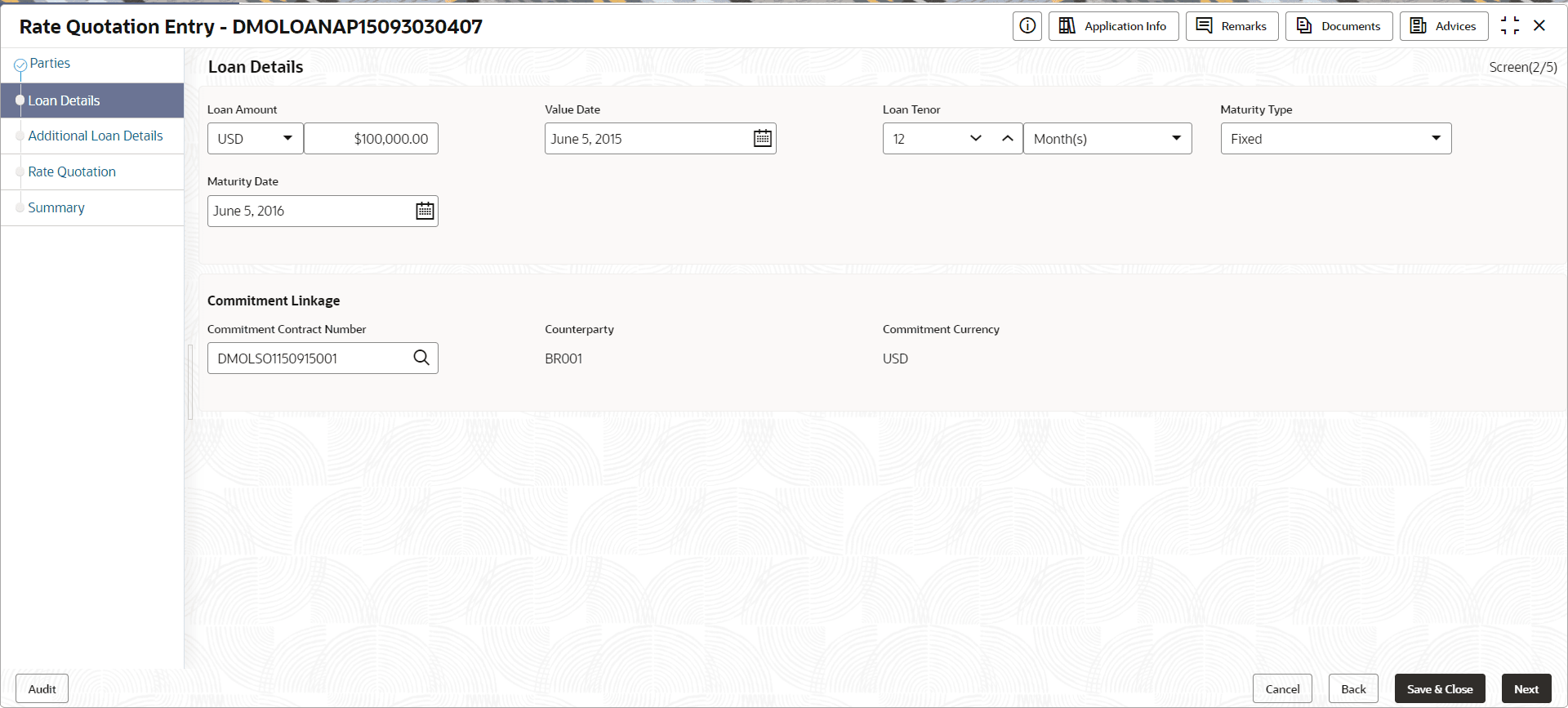Decrease Loan Tenor with down chevron

point(976,139)
